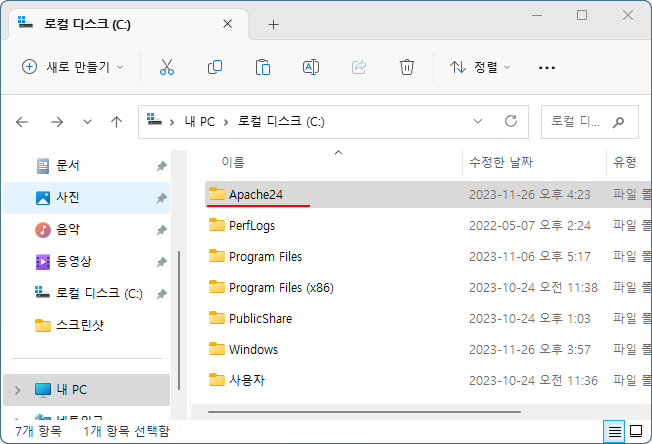Click the Cut scissors icon
The image size is (652, 444).
tap(167, 67)
